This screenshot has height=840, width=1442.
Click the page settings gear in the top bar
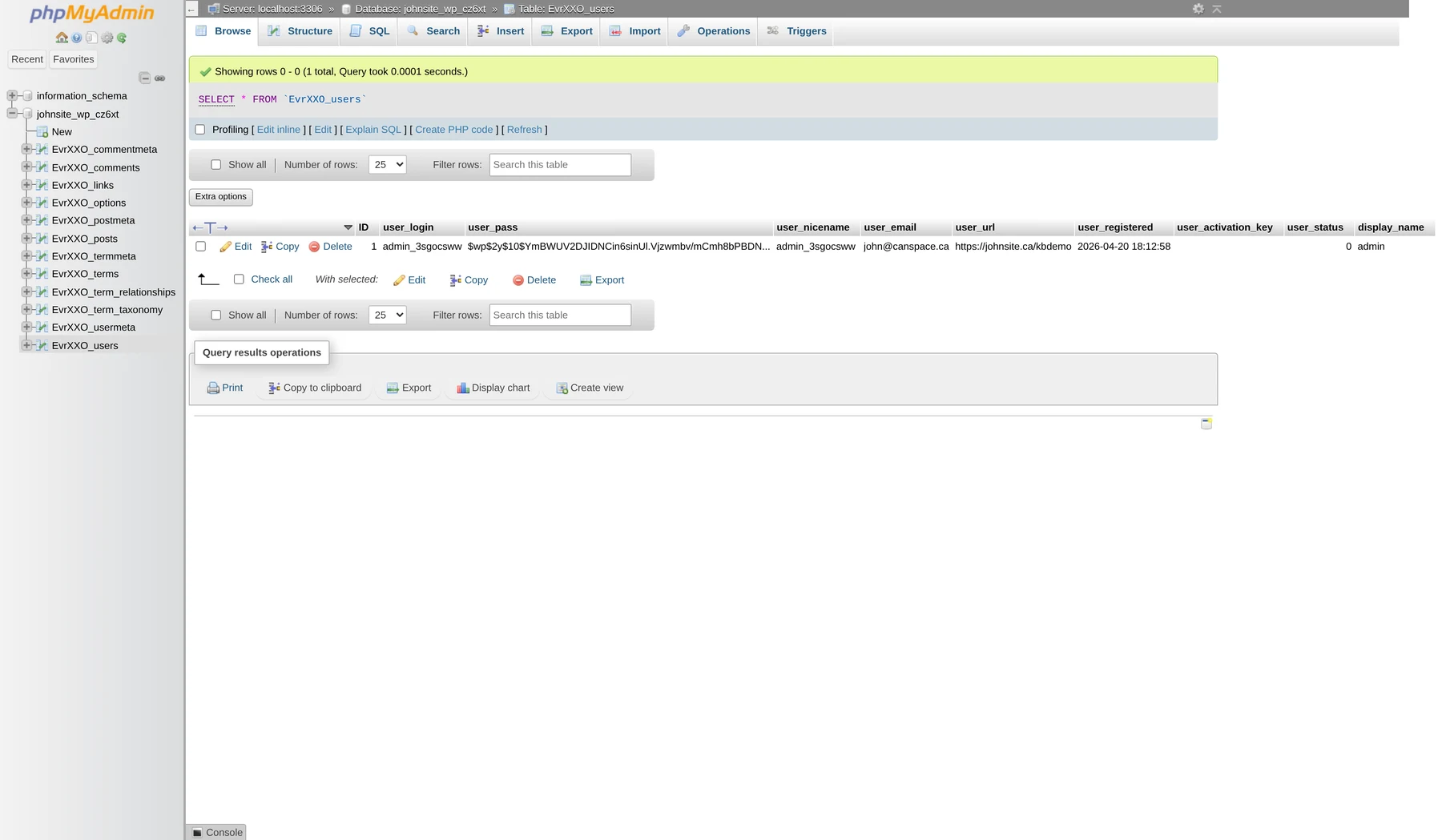(1198, 9)
